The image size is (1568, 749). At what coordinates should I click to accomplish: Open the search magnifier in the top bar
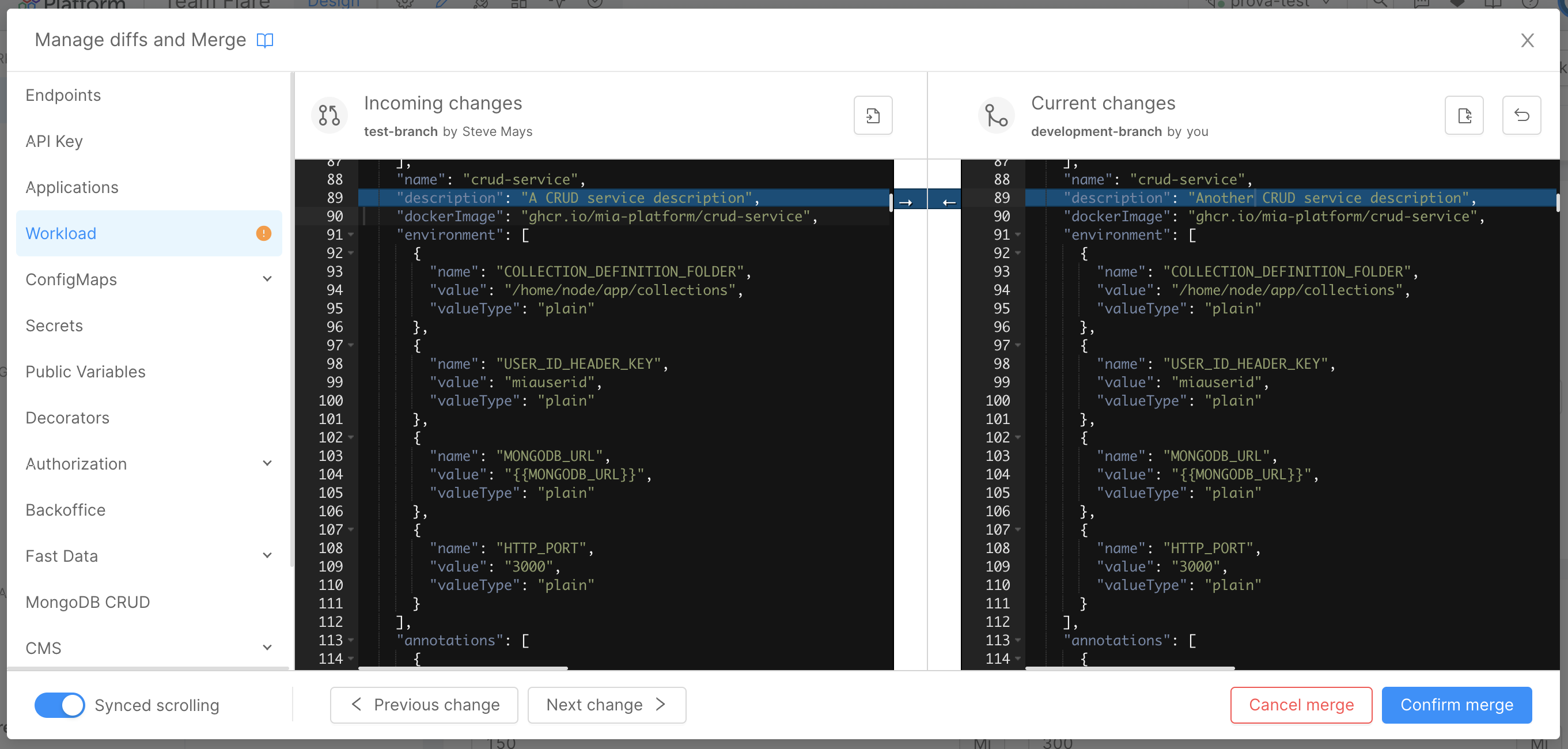coord(1379,4)
